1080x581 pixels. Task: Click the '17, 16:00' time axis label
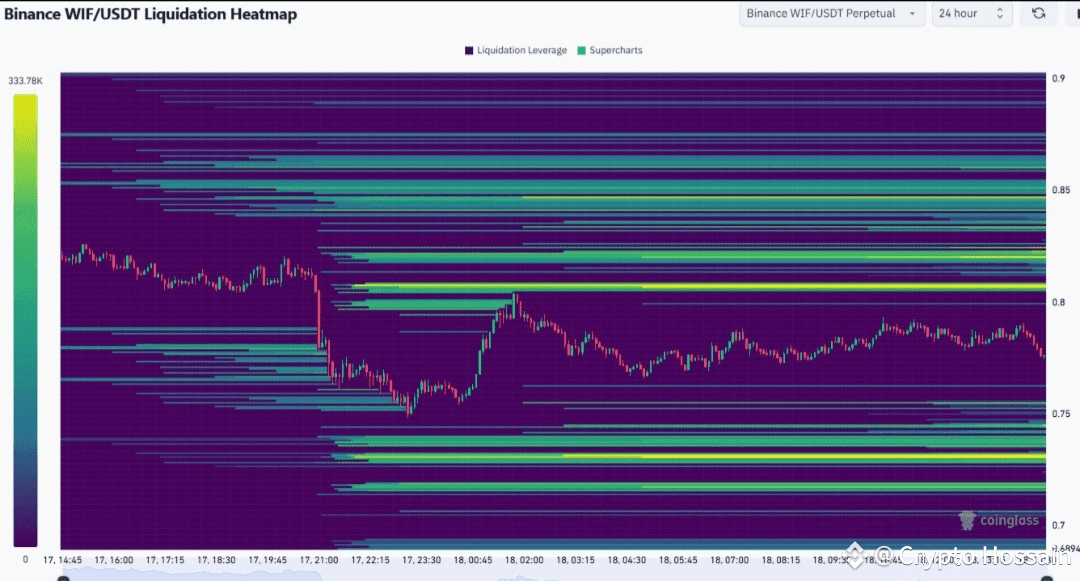coord(114,560)
